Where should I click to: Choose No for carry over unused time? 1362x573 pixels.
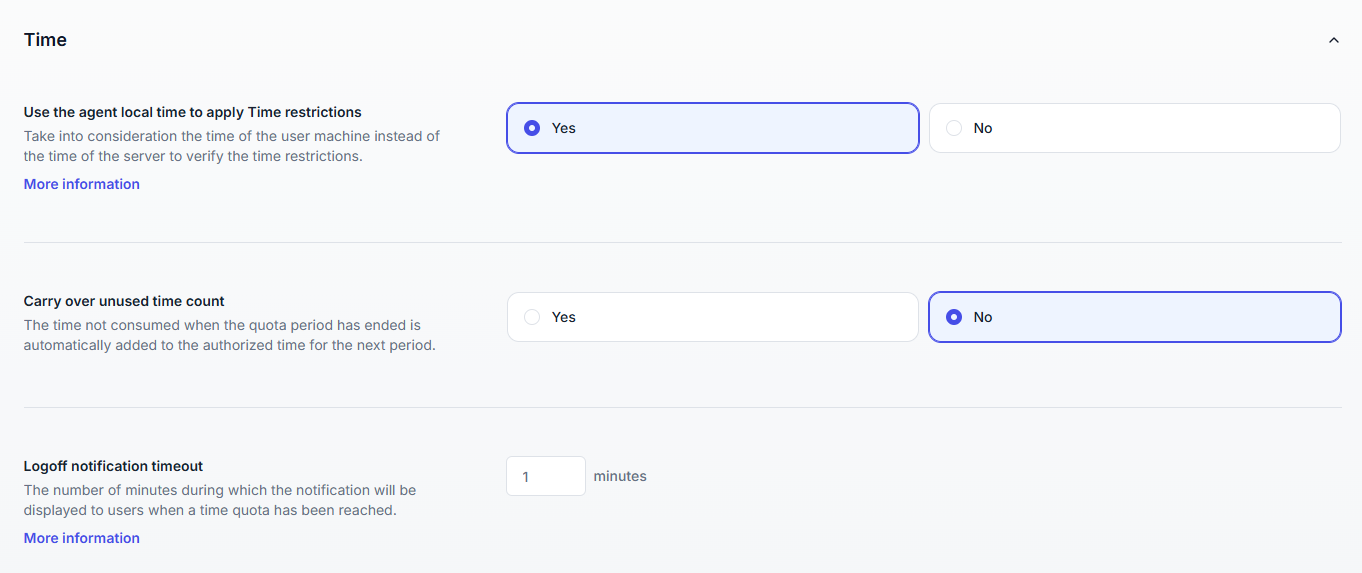pyautogui.click(x=1134, y=317)
